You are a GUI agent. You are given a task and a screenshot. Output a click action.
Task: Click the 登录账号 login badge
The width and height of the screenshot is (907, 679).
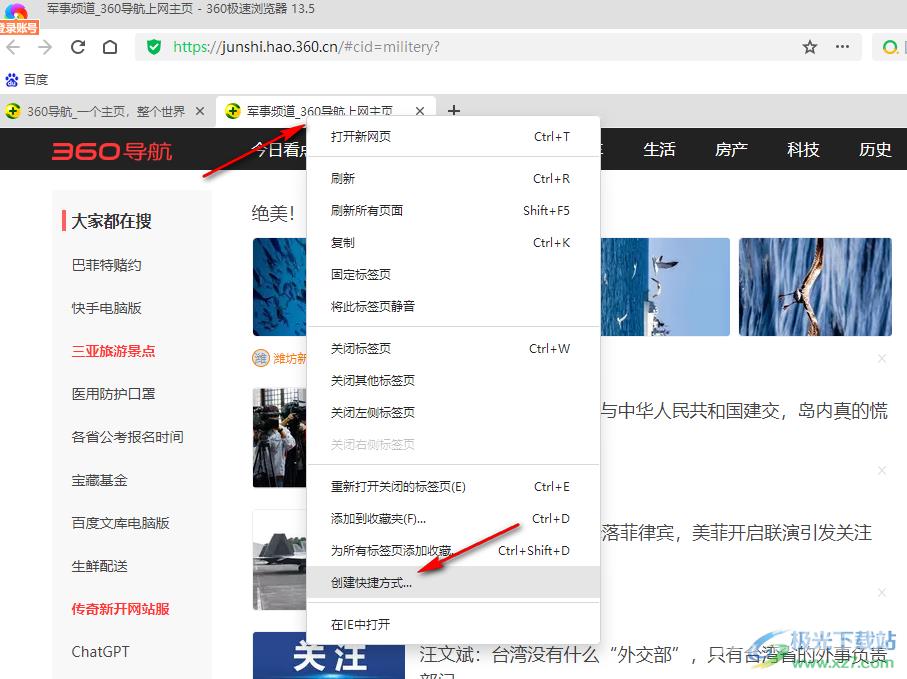pos(19,27)
